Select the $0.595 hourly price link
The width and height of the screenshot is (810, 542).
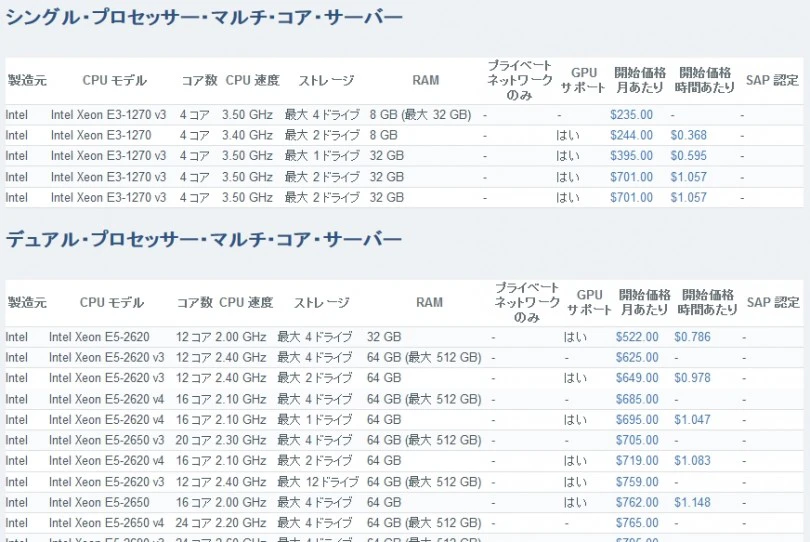[689, 156]
